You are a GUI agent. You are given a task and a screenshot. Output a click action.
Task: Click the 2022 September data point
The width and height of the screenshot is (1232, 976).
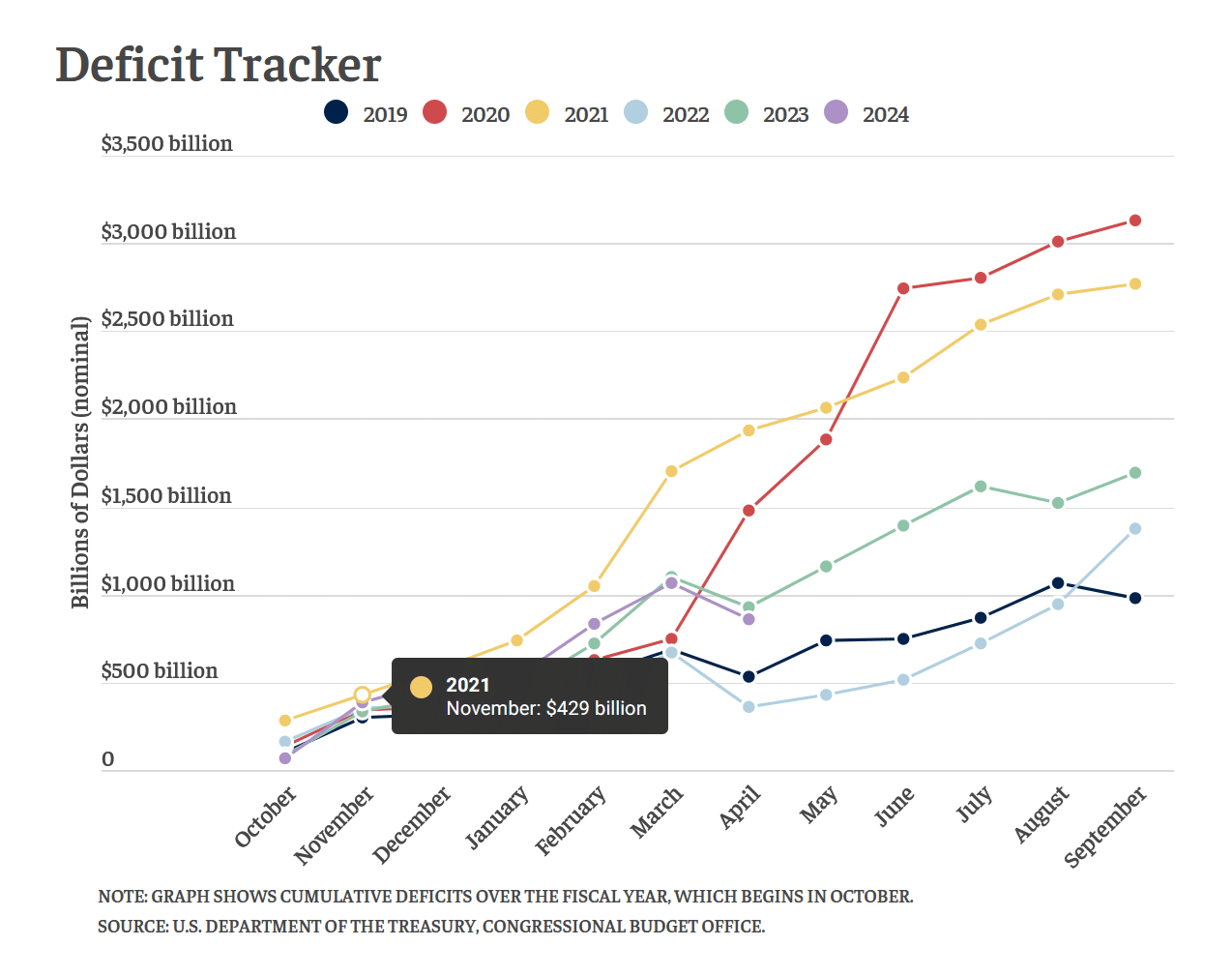1135,528
